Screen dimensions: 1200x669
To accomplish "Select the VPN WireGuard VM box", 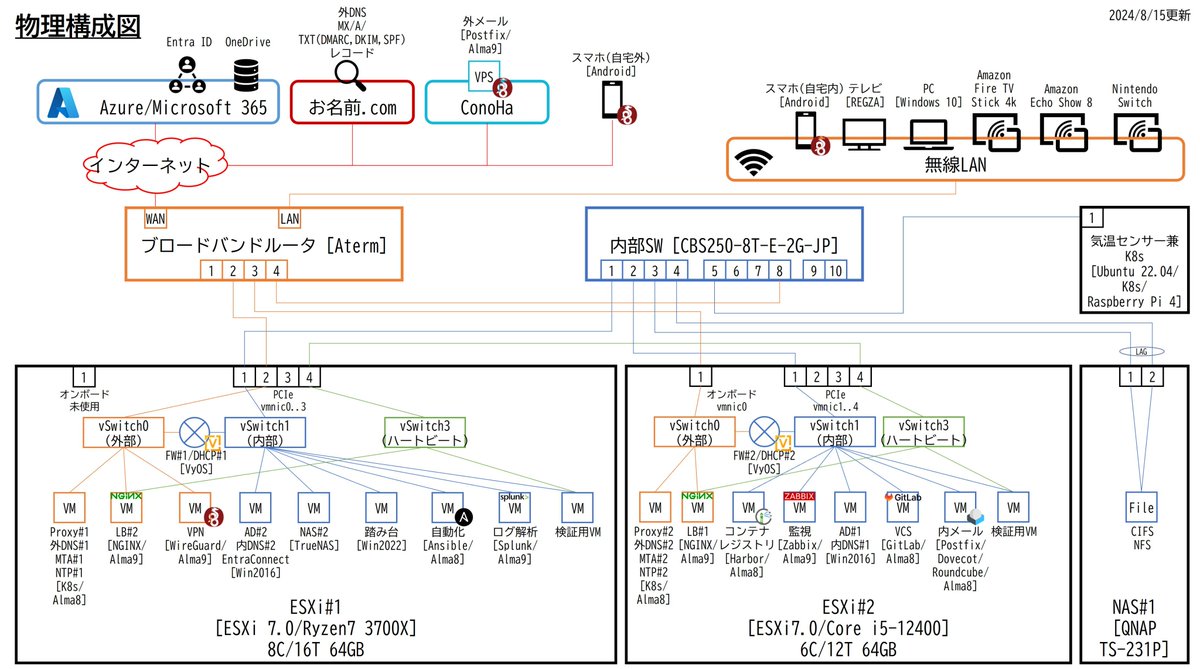I will [195, 508].
